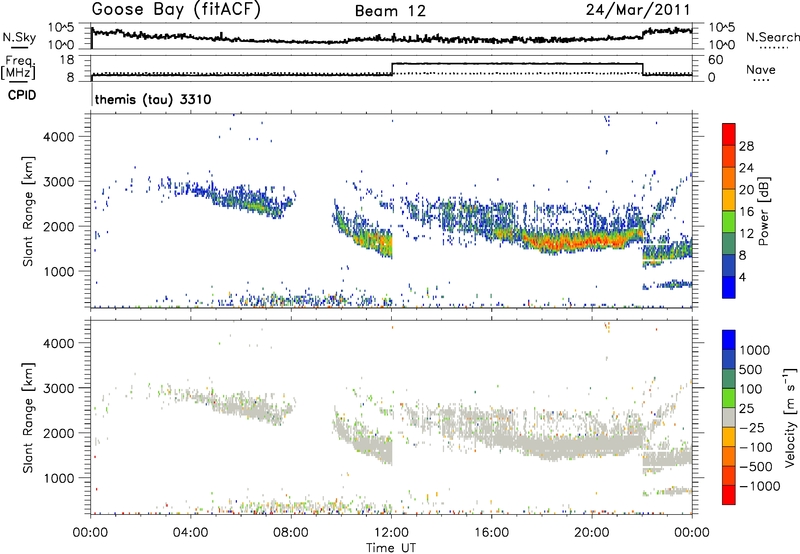Screen dimensions: 800x554
Task: Click the gray segment of Velocity colorbar
Action: pyautogui.click(x=729, y=417)
